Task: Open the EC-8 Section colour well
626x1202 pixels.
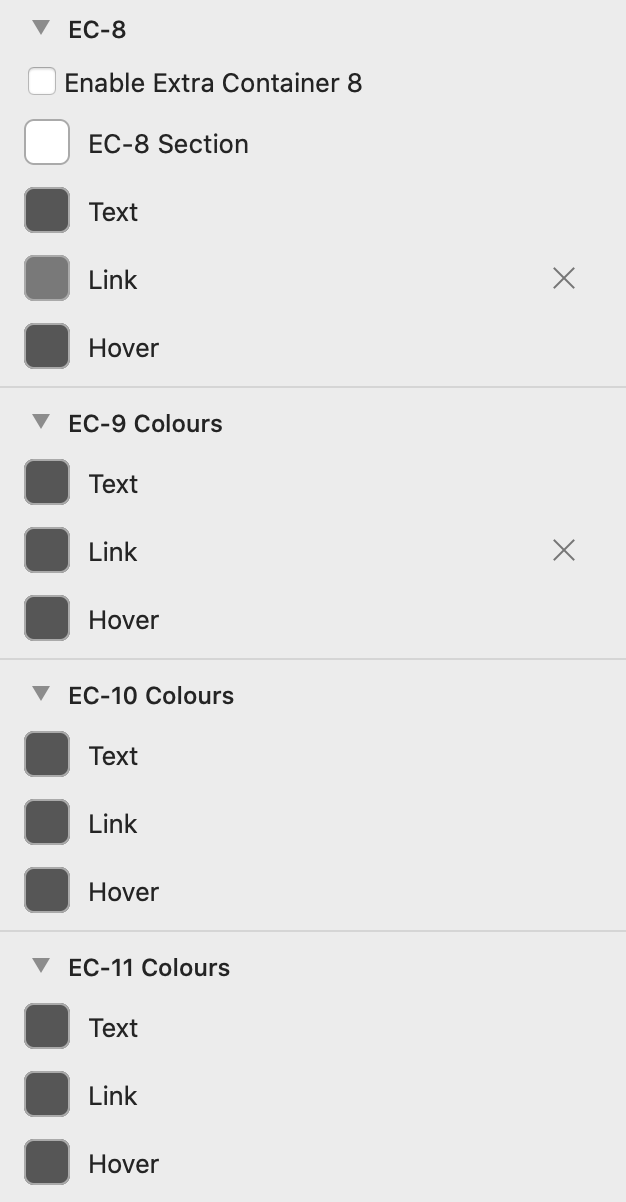Action: [x=47, y=143]
